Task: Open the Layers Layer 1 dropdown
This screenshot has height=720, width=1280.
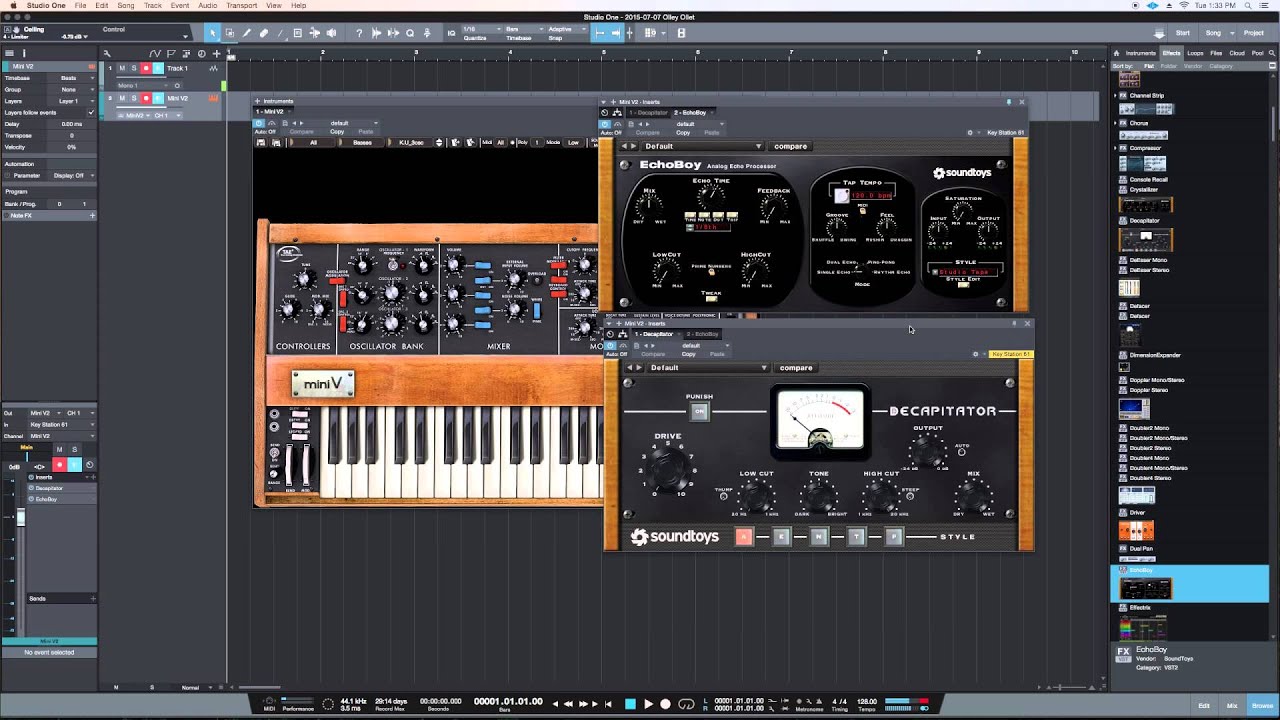Action: coord(71,101)
